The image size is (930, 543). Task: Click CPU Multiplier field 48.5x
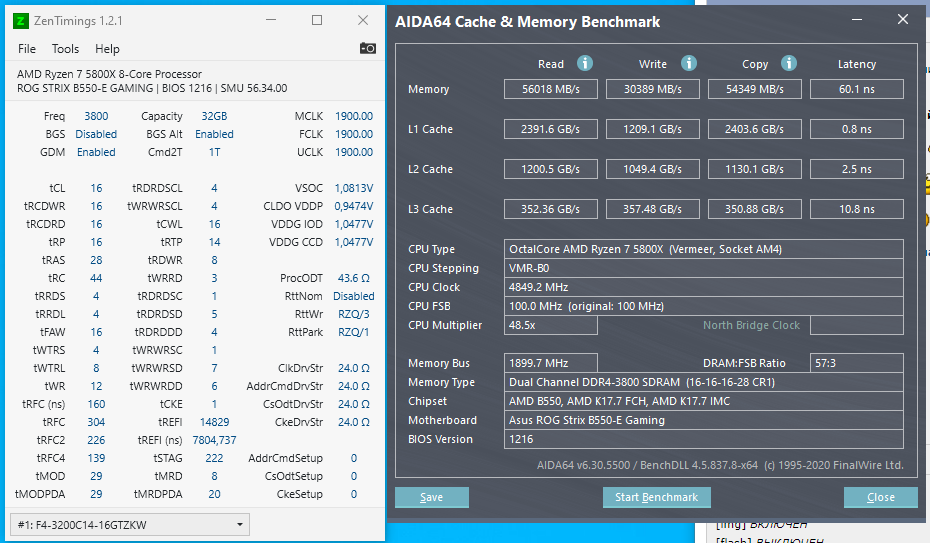point(551,325)
